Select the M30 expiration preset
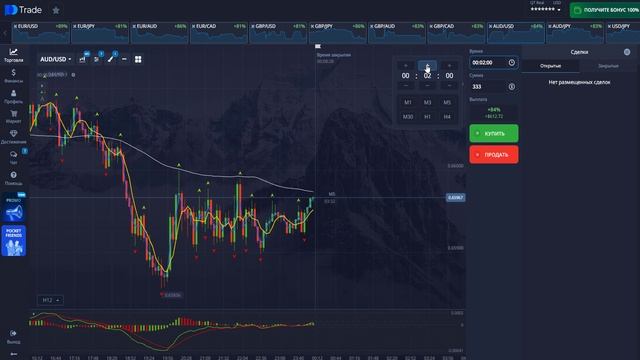The image size is (640, 360). [408, 117]
